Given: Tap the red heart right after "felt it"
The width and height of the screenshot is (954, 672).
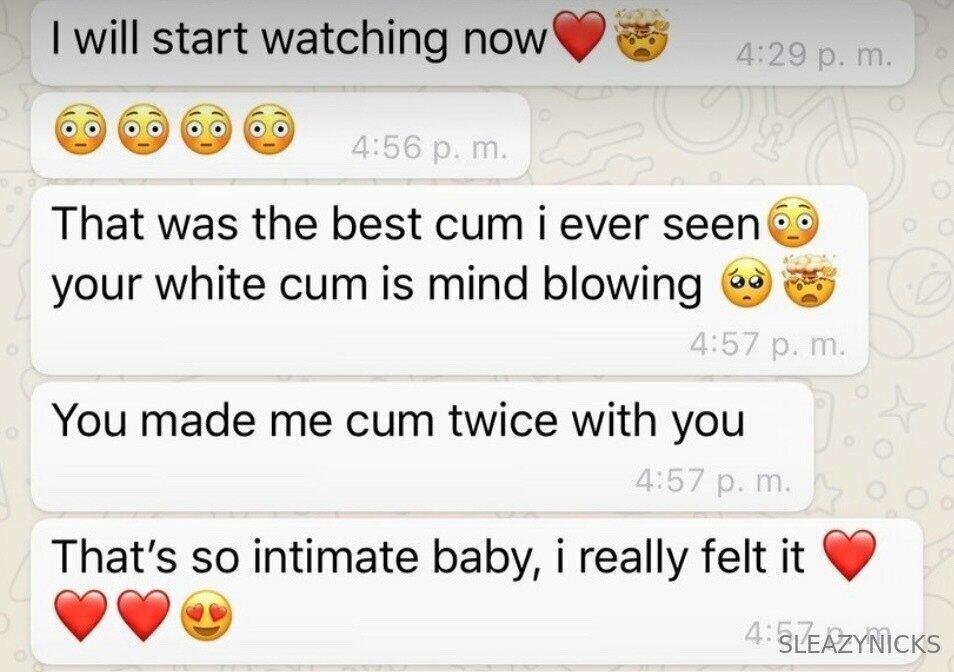Looking at the screenshot, I should pos(849,554).
